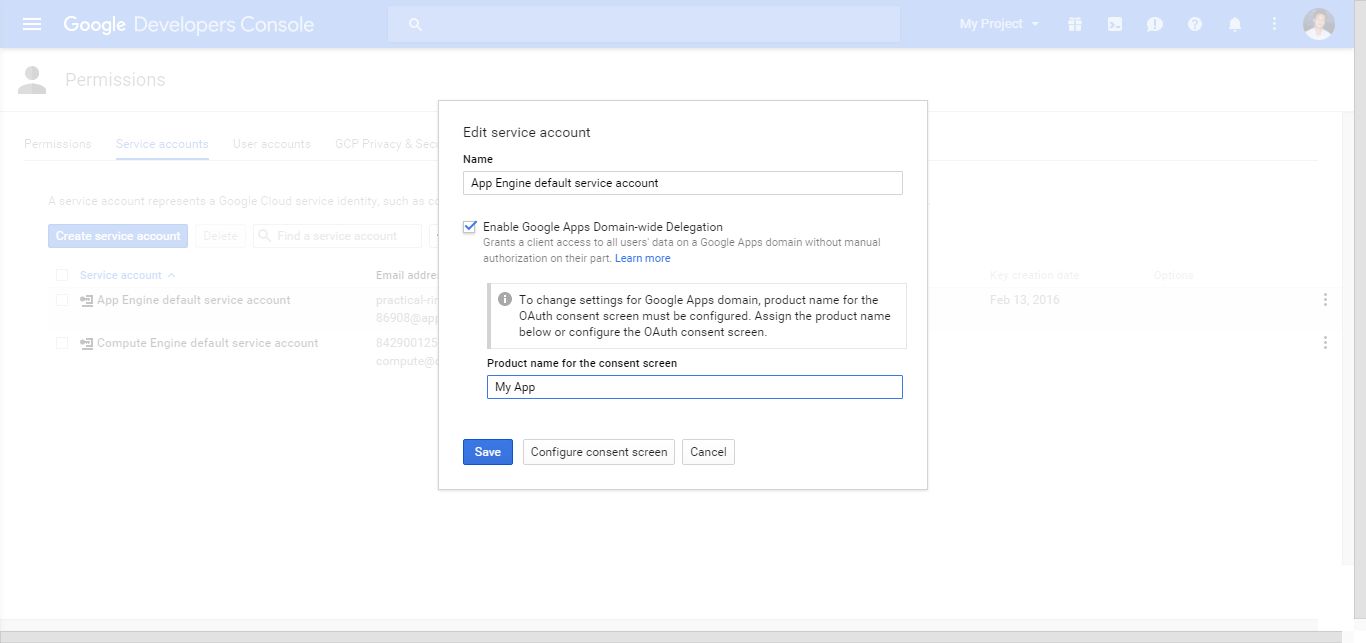
Task: Uncheck Enable Google Apps Domain-wide Delegation
Action: click(469, 227)
